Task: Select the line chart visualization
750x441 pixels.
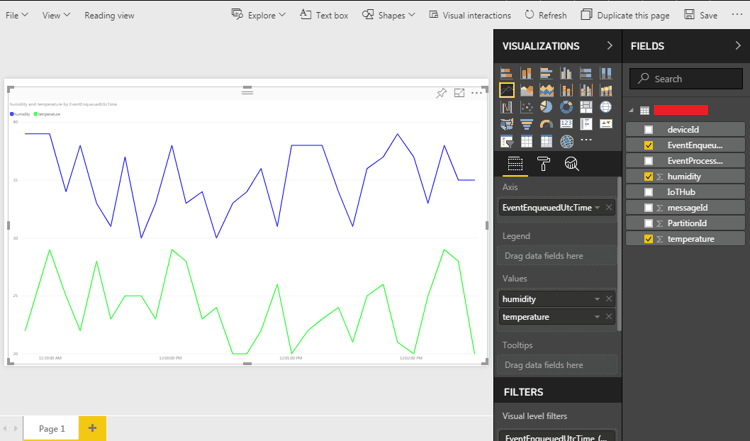Action: click(x=507, y=90)
